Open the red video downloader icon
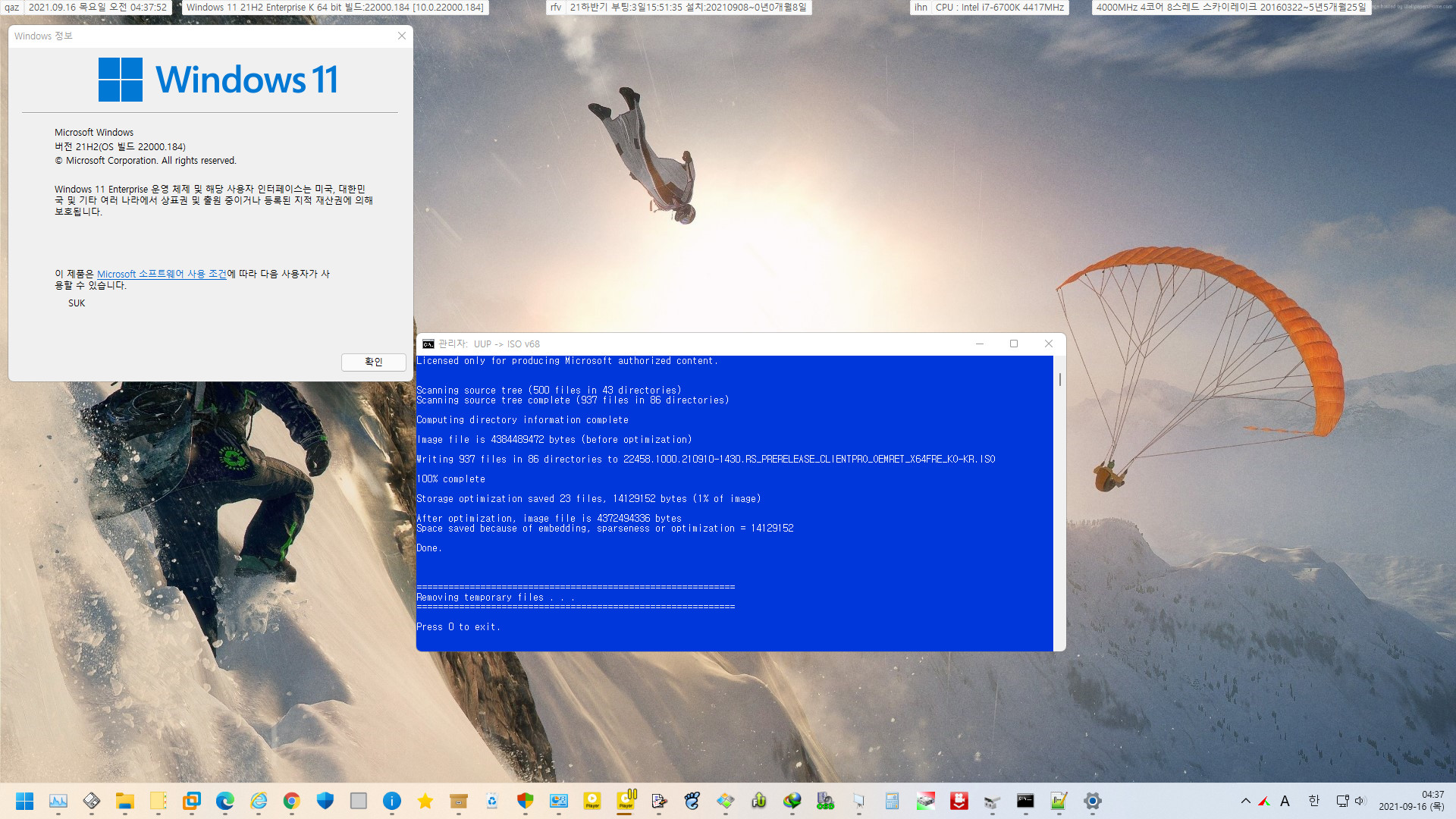 (959, 801)
